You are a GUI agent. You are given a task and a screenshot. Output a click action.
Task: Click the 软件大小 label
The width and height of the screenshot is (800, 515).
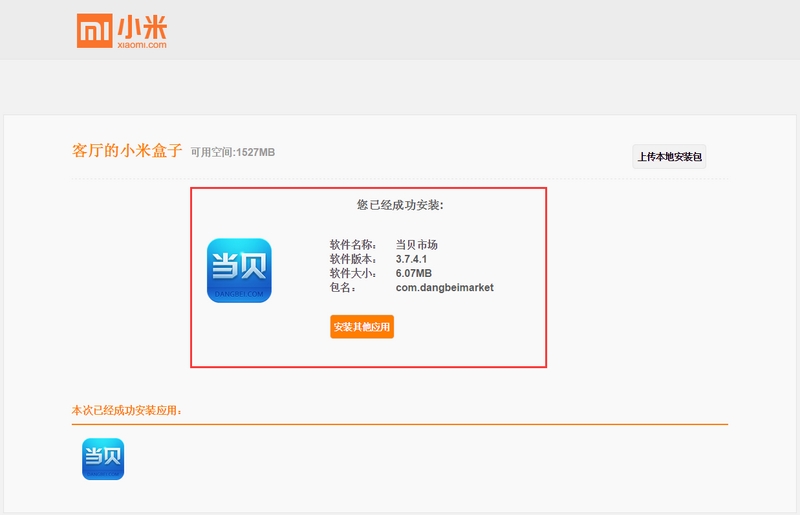(x=353, y=273)
